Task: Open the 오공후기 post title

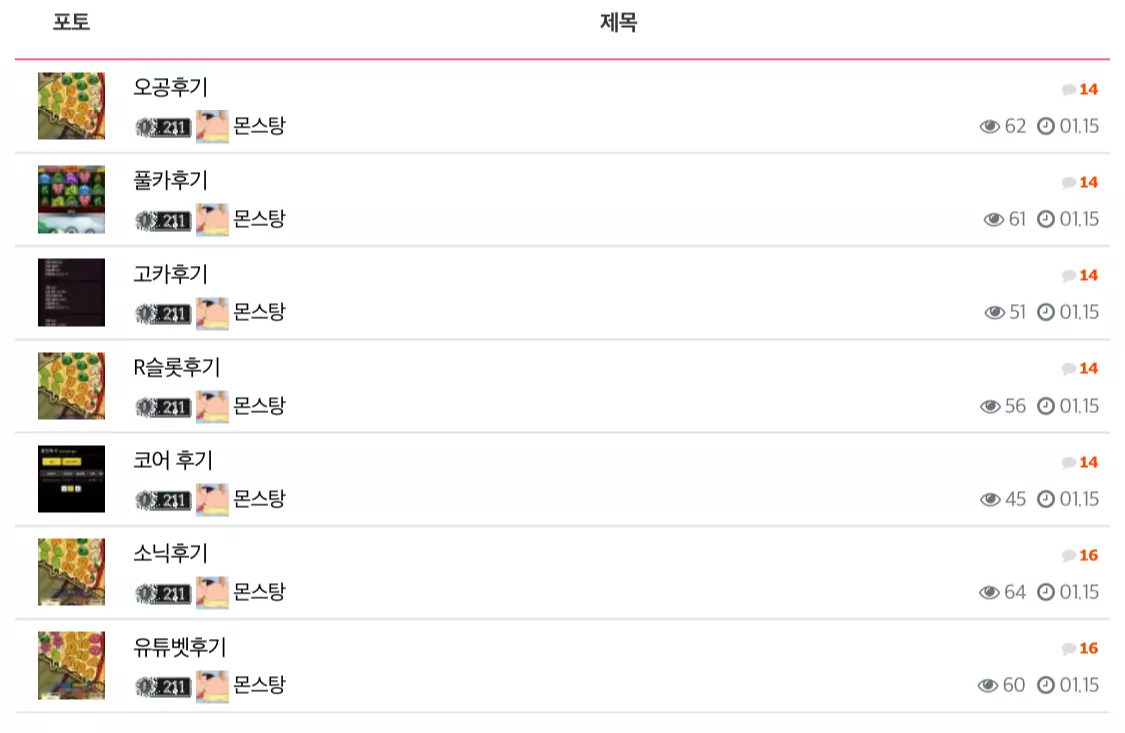Action: click(x=170, y=87)
